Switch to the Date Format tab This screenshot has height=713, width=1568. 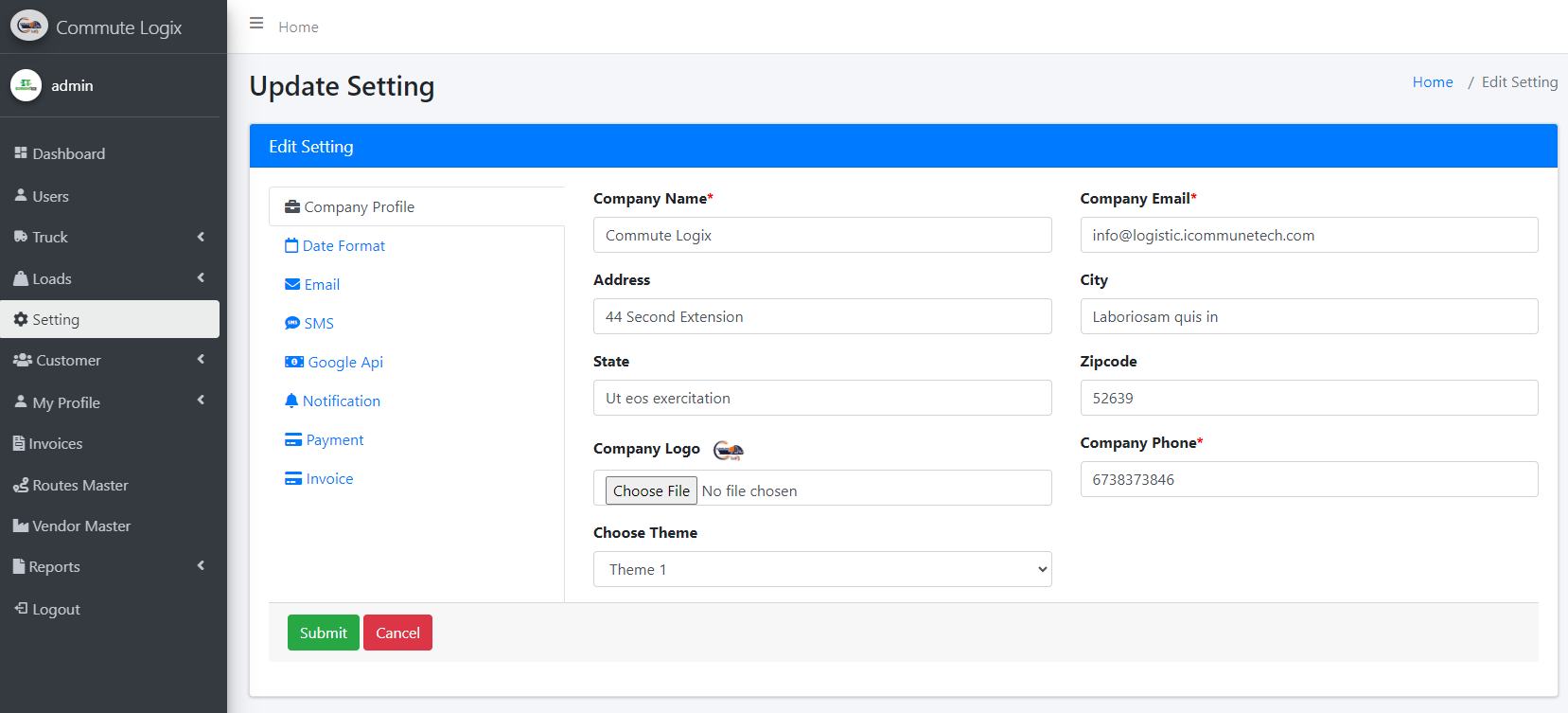pos(344,245)
